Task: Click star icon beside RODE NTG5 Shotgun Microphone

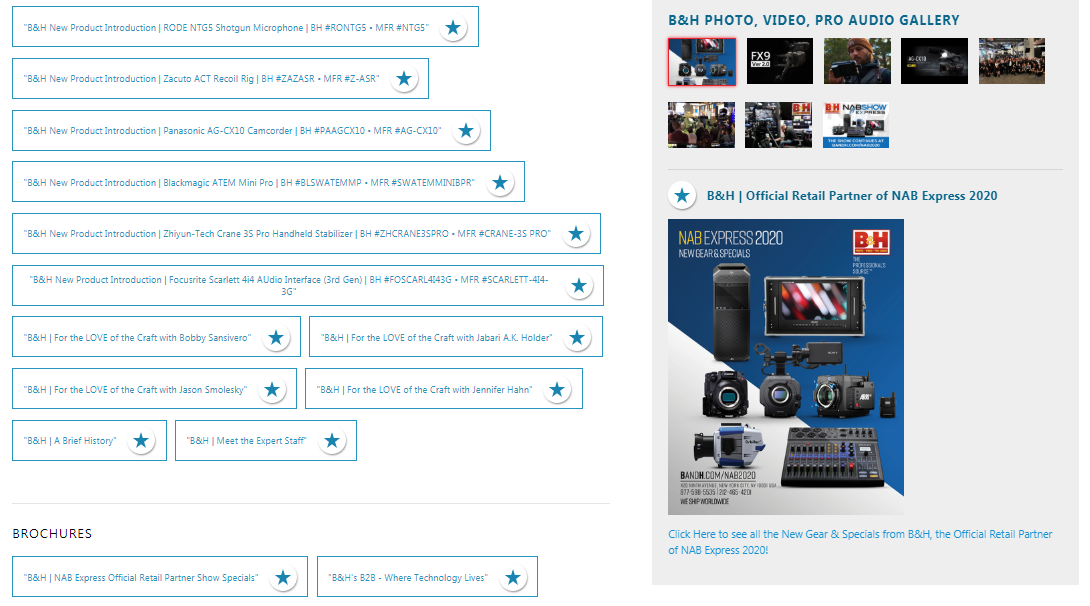Action: pyautogui.click(x=453, y=28)
